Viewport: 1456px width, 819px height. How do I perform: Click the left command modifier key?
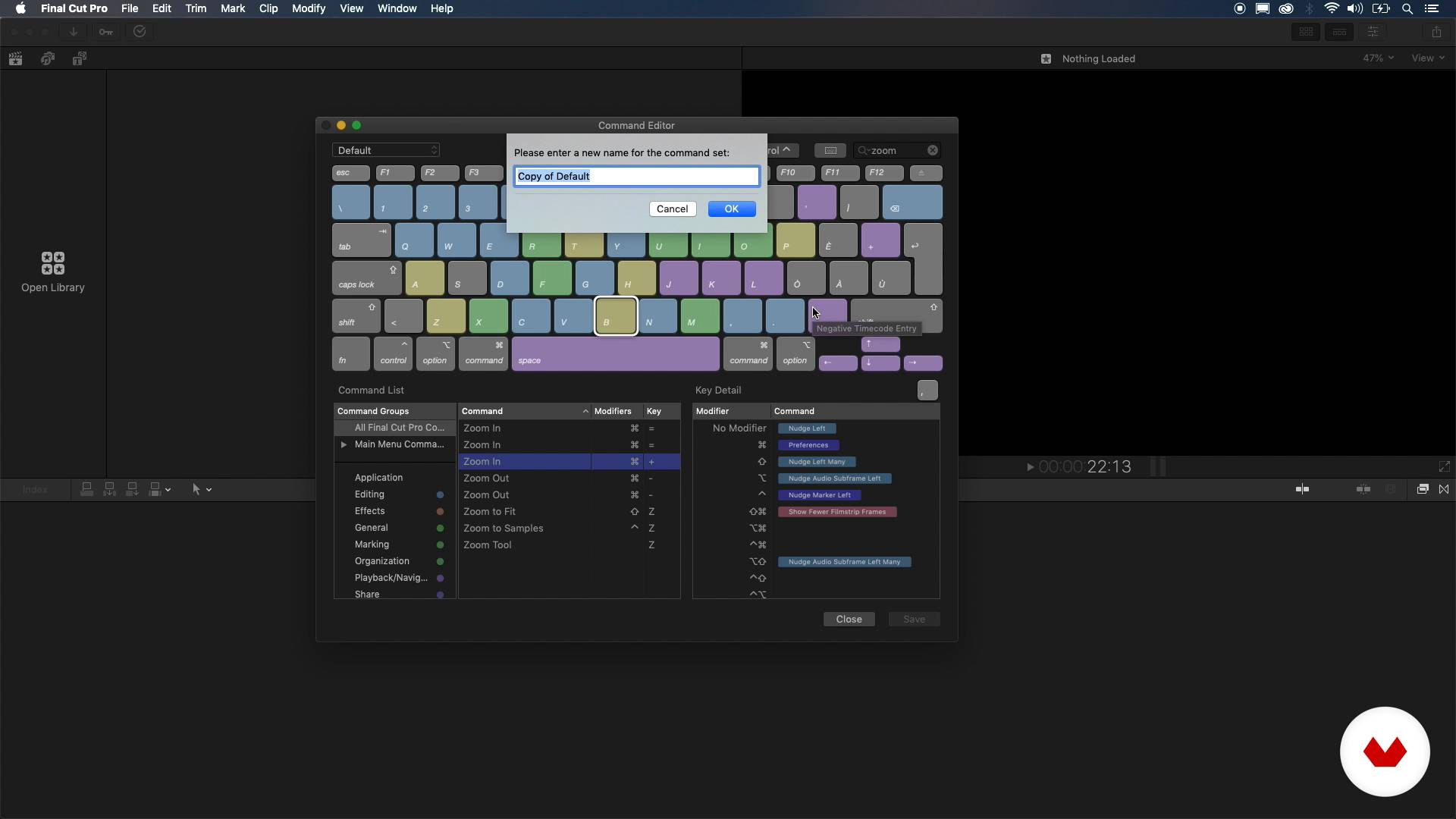[x=483, y=353]
